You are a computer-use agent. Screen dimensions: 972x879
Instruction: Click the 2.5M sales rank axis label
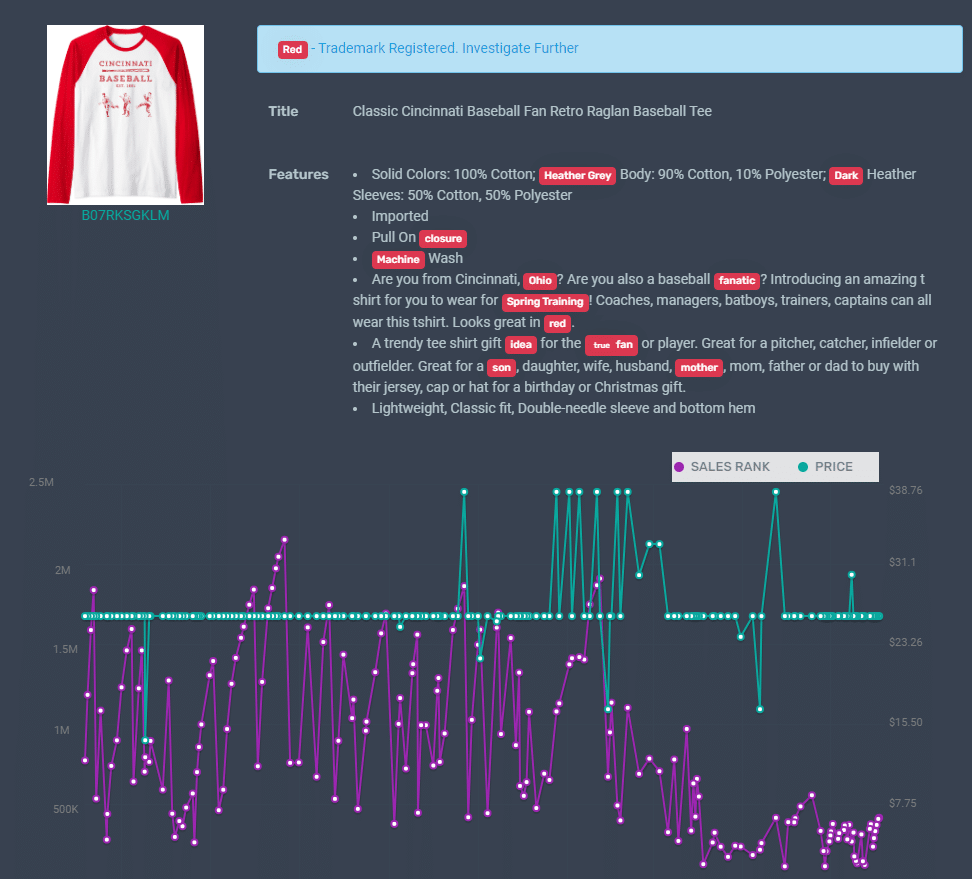pyautogui.click(x=41, y=482)
